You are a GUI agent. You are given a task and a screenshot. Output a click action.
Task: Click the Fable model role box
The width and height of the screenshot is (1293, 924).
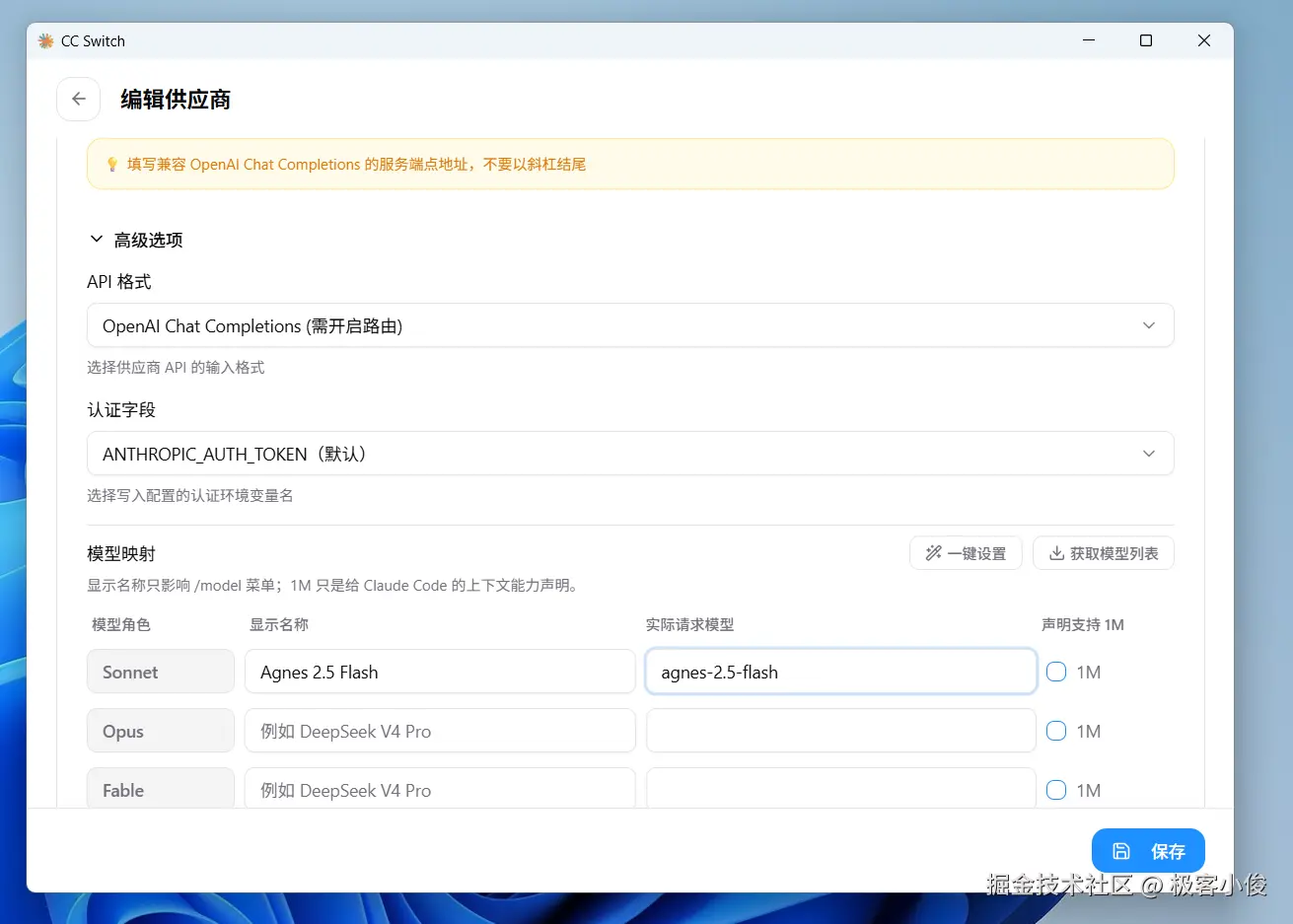click(161, 788)
